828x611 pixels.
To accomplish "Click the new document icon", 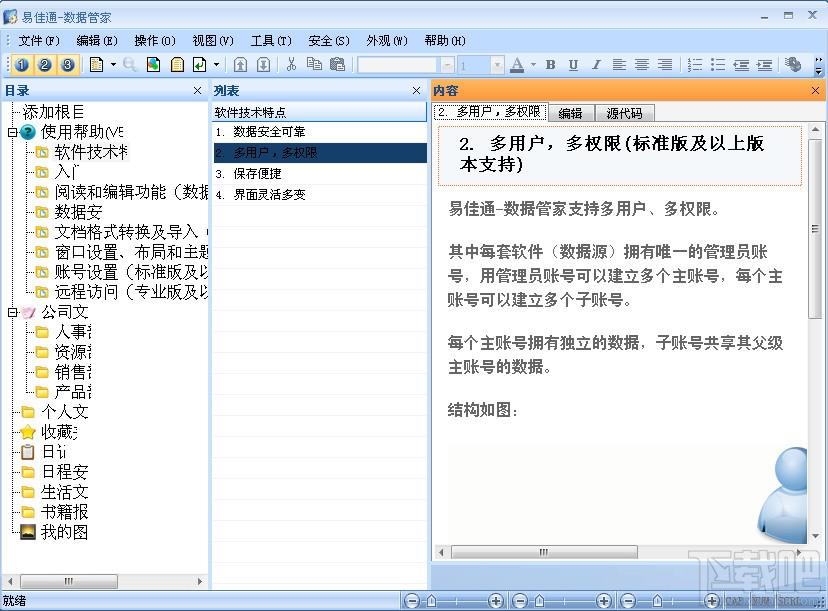I will 96,65.
